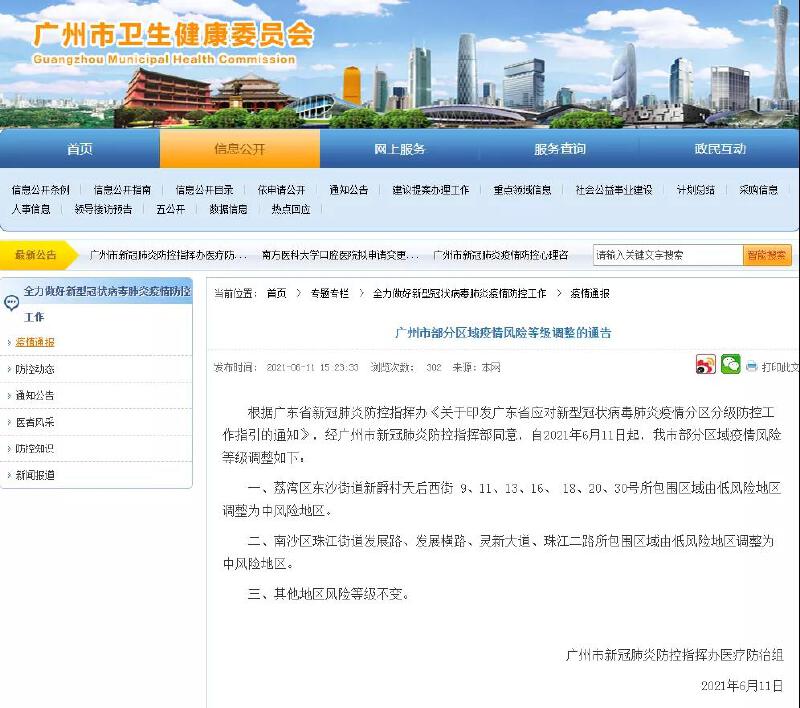Click the sidebar heart-shield logo icon
The width and height of the screenshot is (800, 708).
tap(12, 299)
